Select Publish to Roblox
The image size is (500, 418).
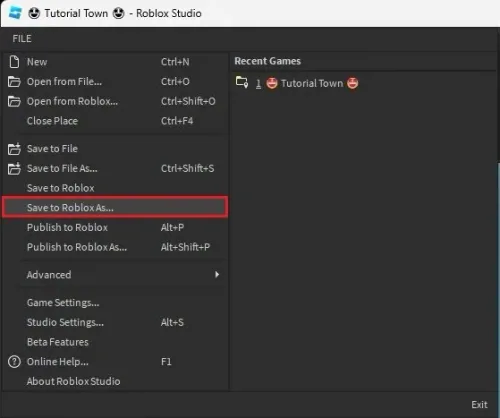115,227
